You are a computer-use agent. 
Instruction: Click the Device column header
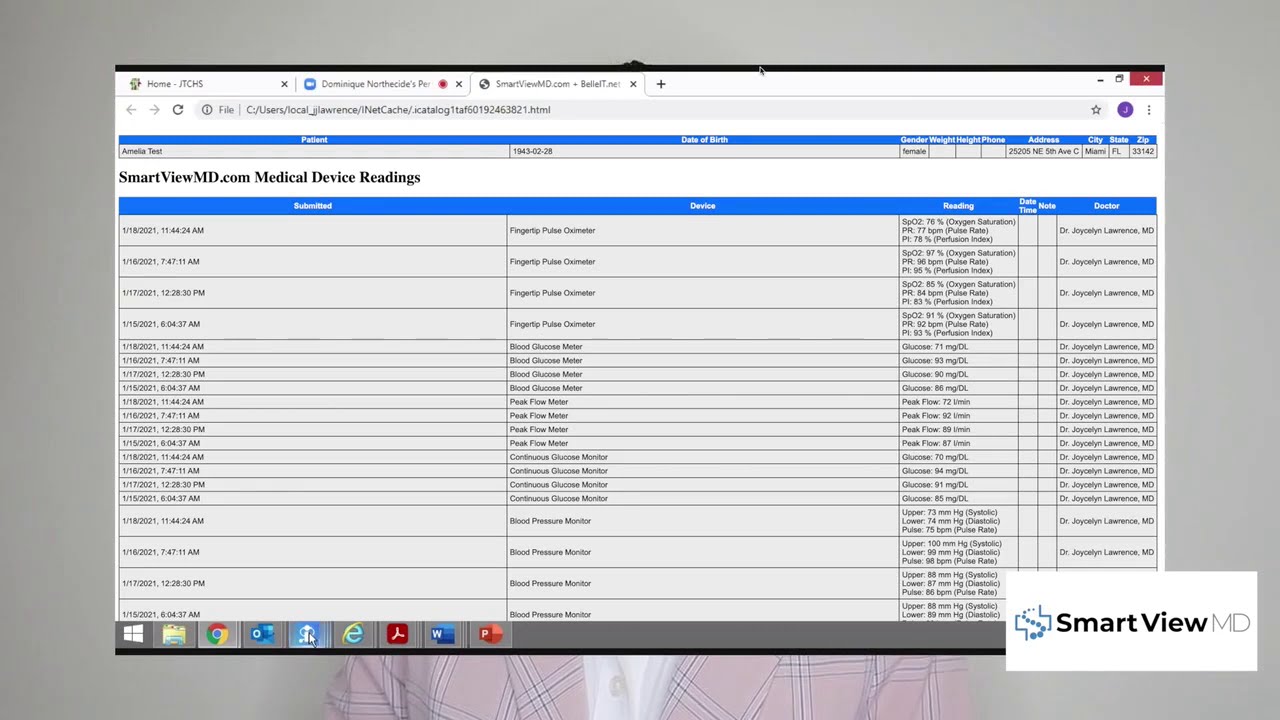703,206
